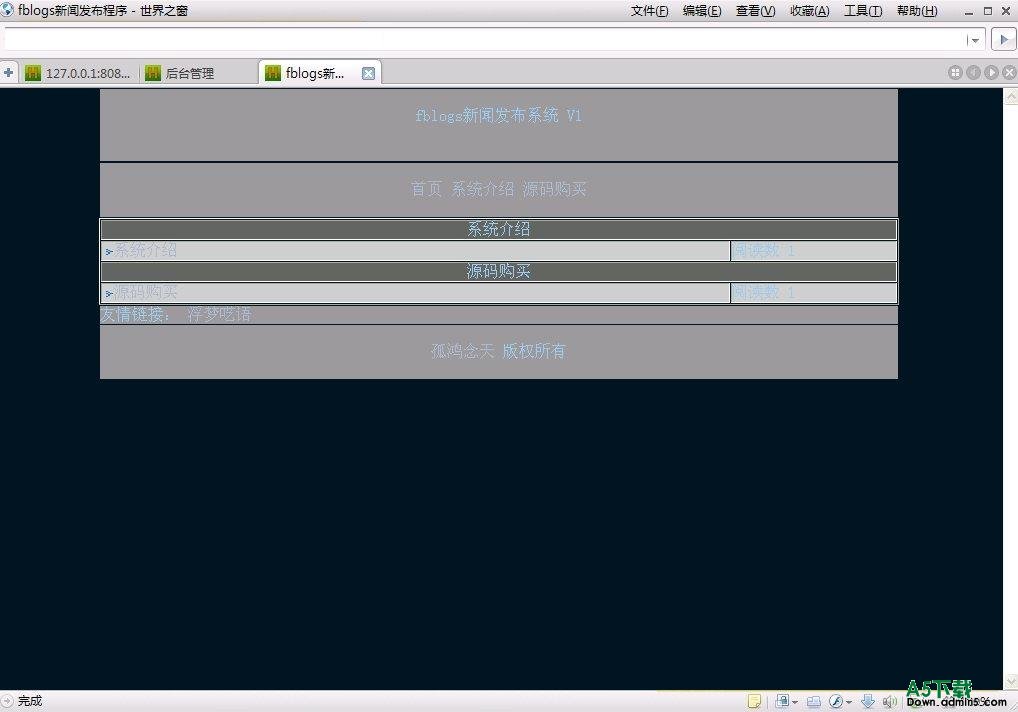Viewport: 1018px width, 712px height.
Task: Click 阅读数 1 in 系统介绍 row
Action: coord(764,251)
